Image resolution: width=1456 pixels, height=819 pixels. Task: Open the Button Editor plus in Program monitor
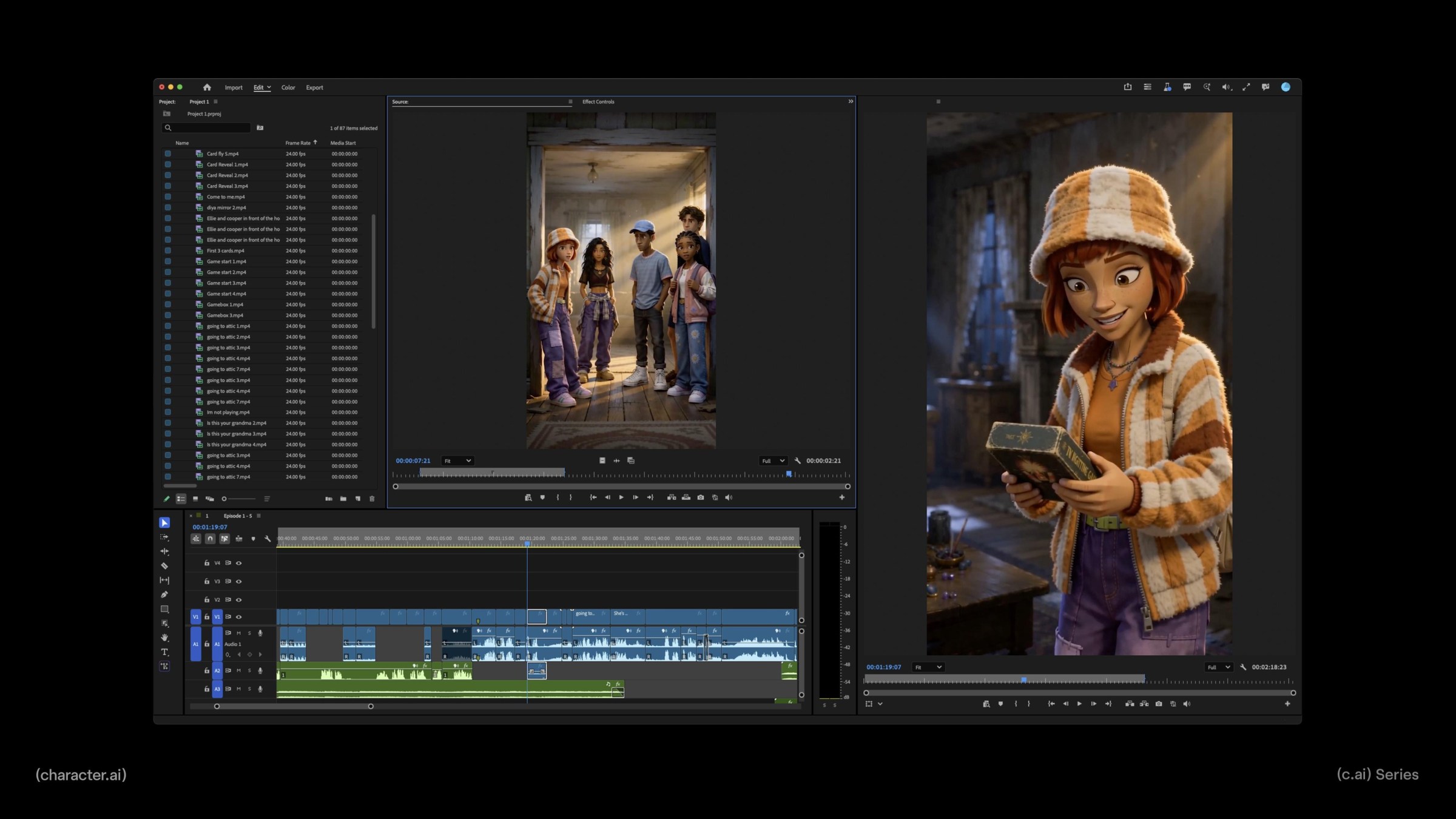tap(1287, 704)
